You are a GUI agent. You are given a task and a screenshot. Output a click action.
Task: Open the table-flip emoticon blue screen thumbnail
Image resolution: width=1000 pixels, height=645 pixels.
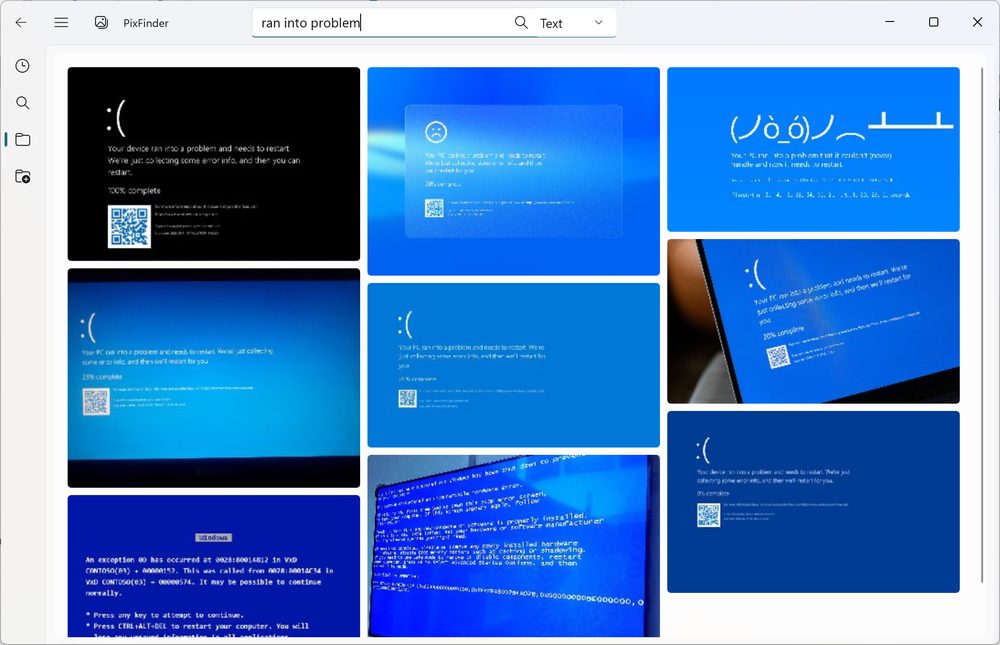(x=813, y=149)
